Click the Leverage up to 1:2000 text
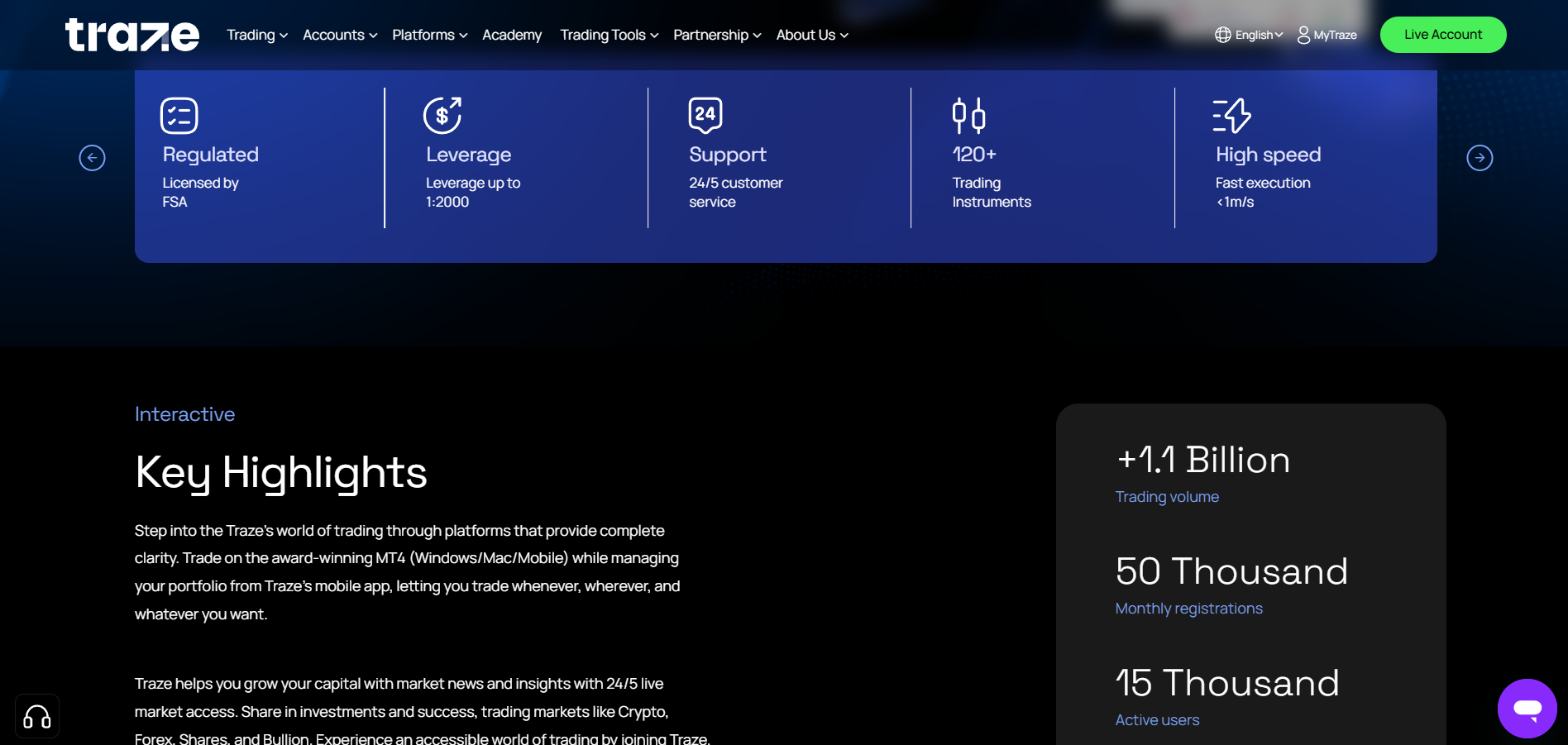This screenshot has height=745, width=1568. [473, 192]
